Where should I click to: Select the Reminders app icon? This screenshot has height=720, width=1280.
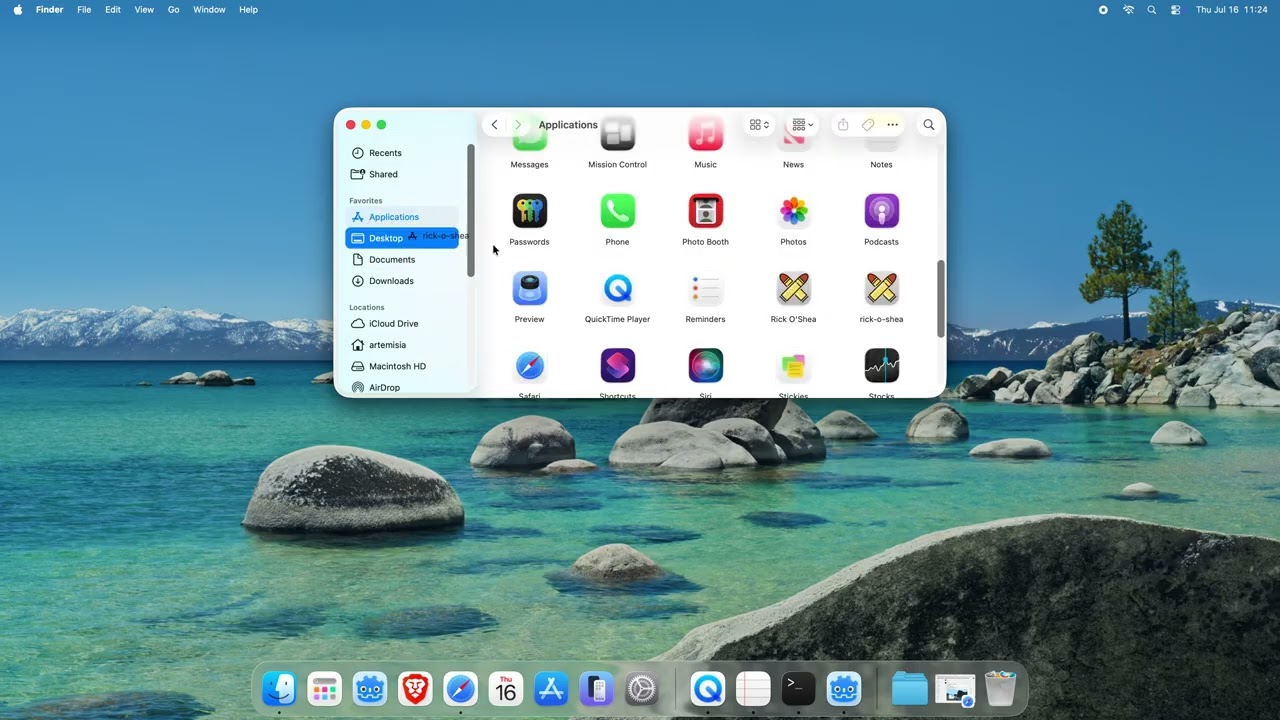pyautogui.click(x=705, y=289)
